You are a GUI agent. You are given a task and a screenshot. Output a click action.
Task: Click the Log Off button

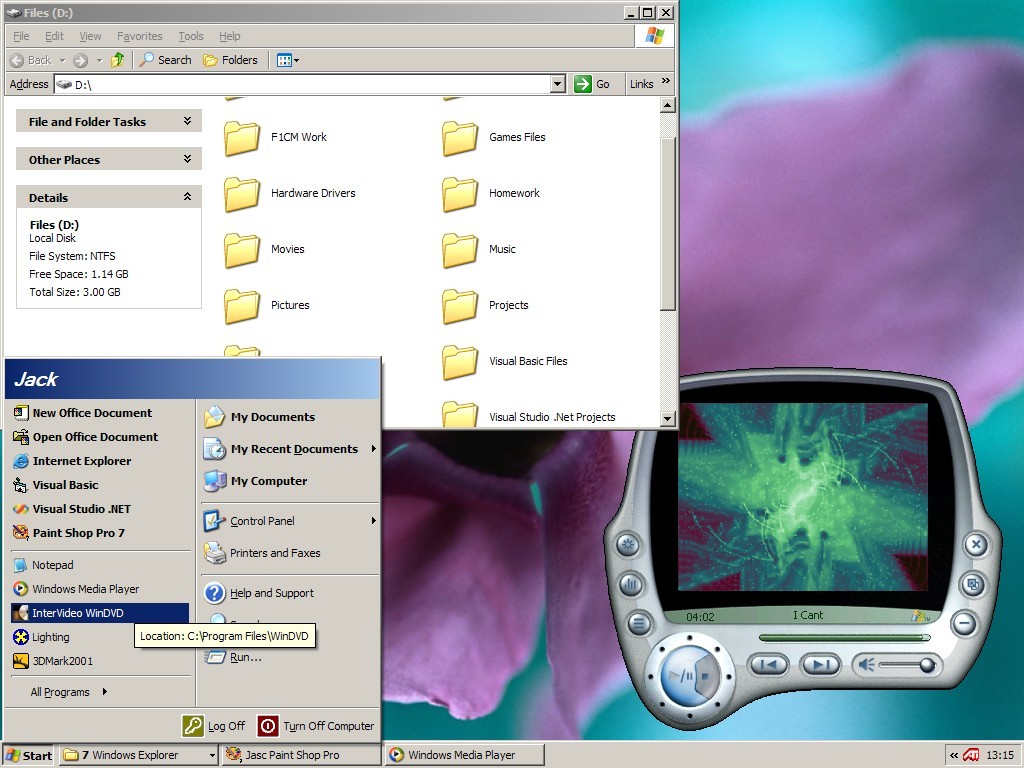[x=214, y=726]
